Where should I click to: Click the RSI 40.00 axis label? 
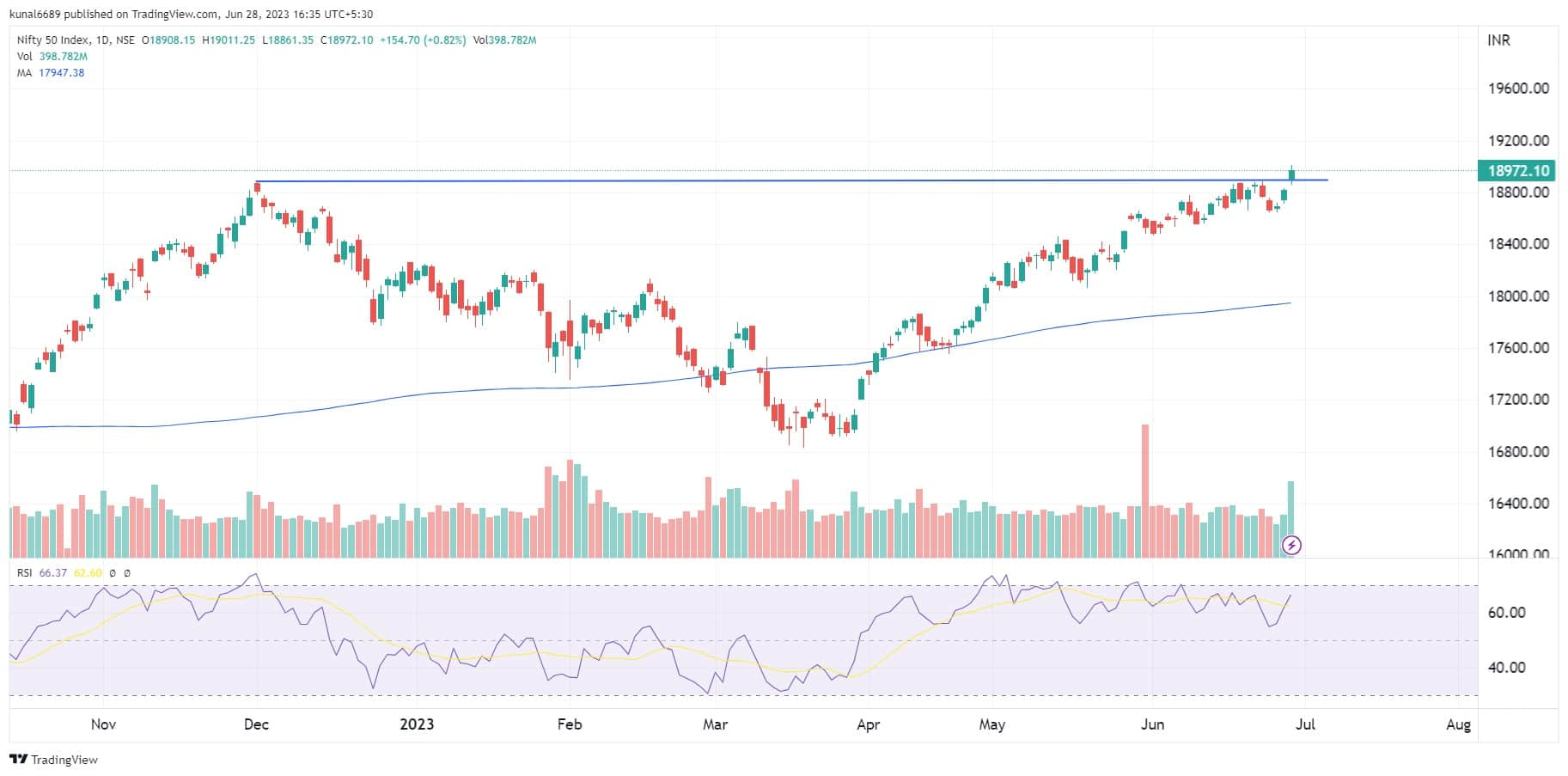(1506, 667)
